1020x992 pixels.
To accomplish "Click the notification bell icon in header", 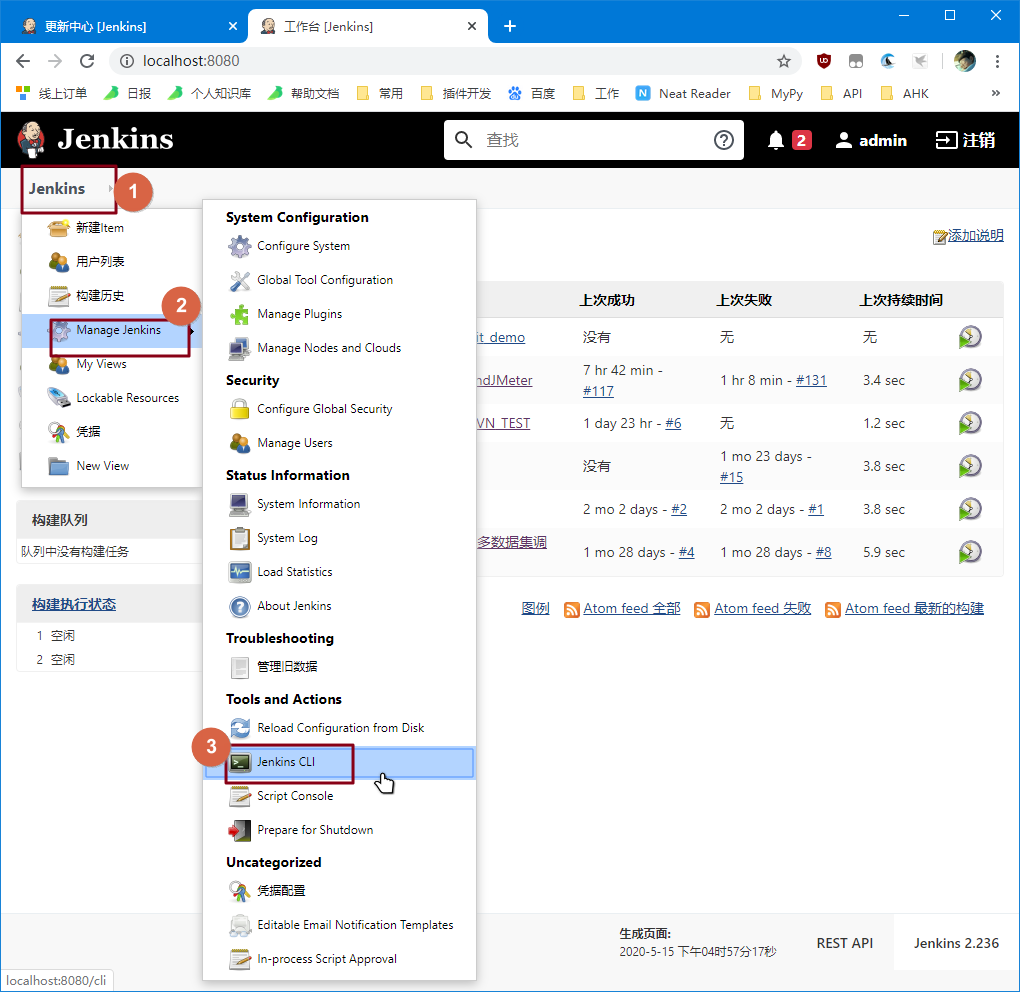I will [776, 140].
